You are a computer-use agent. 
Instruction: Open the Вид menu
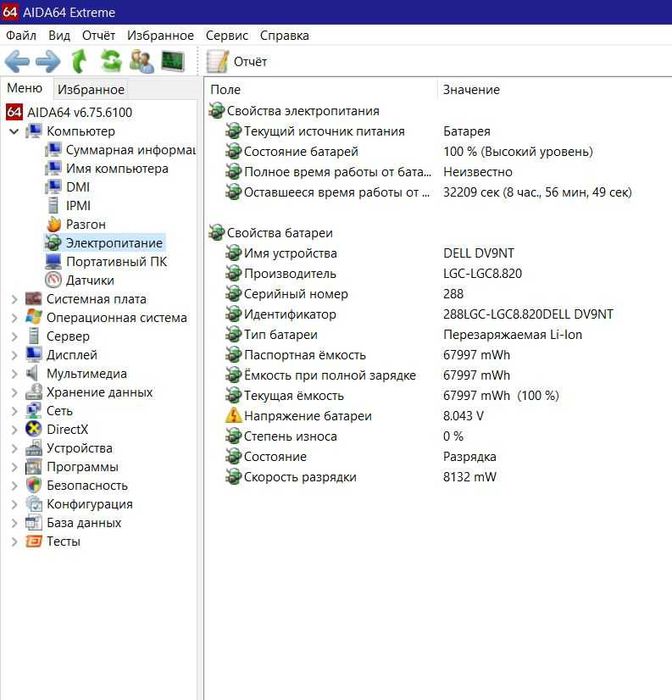click(59, 35)
